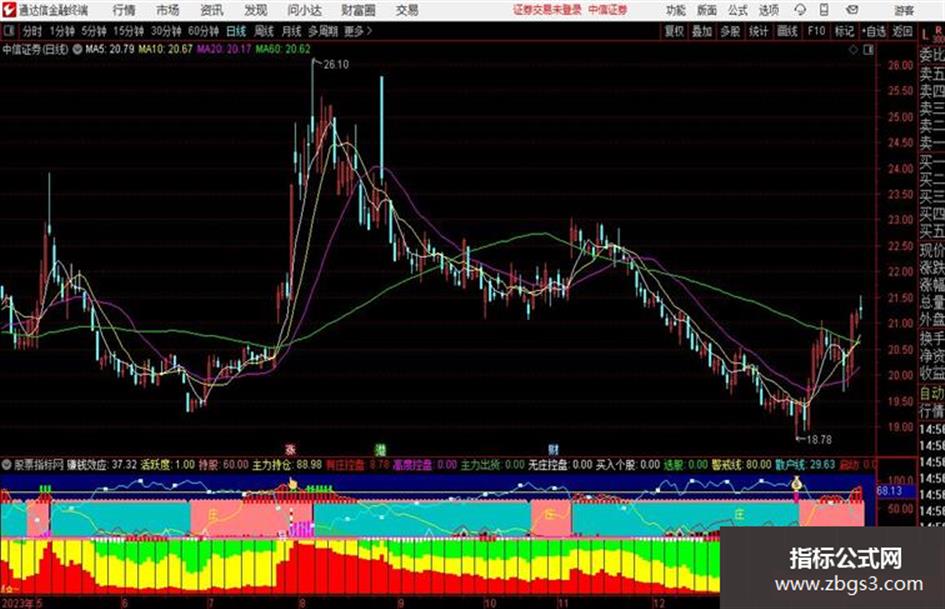This screenshot has height=609, width=945.
Task: Open the 版面 layout menu
Action: (707, 10)
